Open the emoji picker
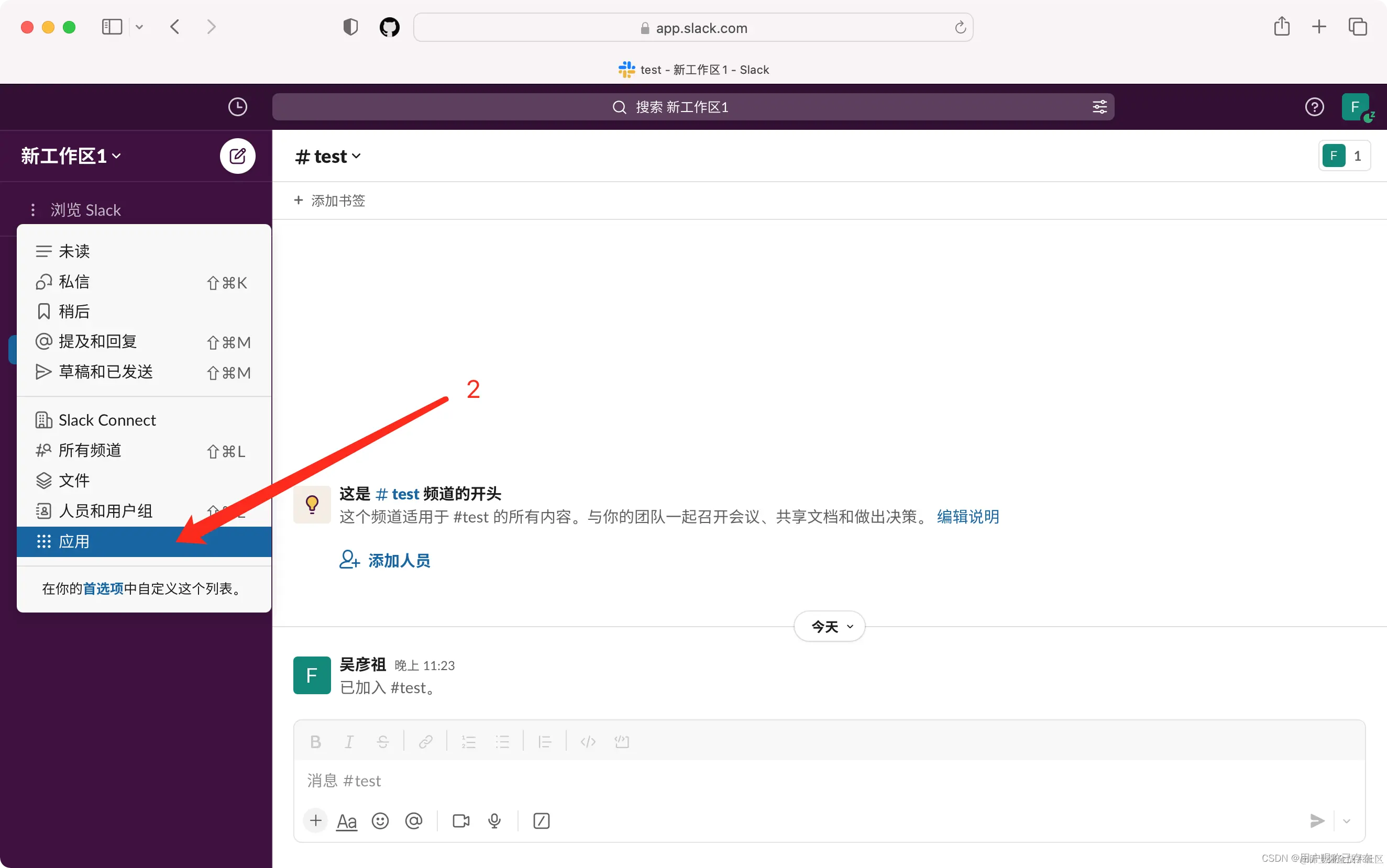The width and height of the screenshot is (1387, 868). [x=380, y=821]
